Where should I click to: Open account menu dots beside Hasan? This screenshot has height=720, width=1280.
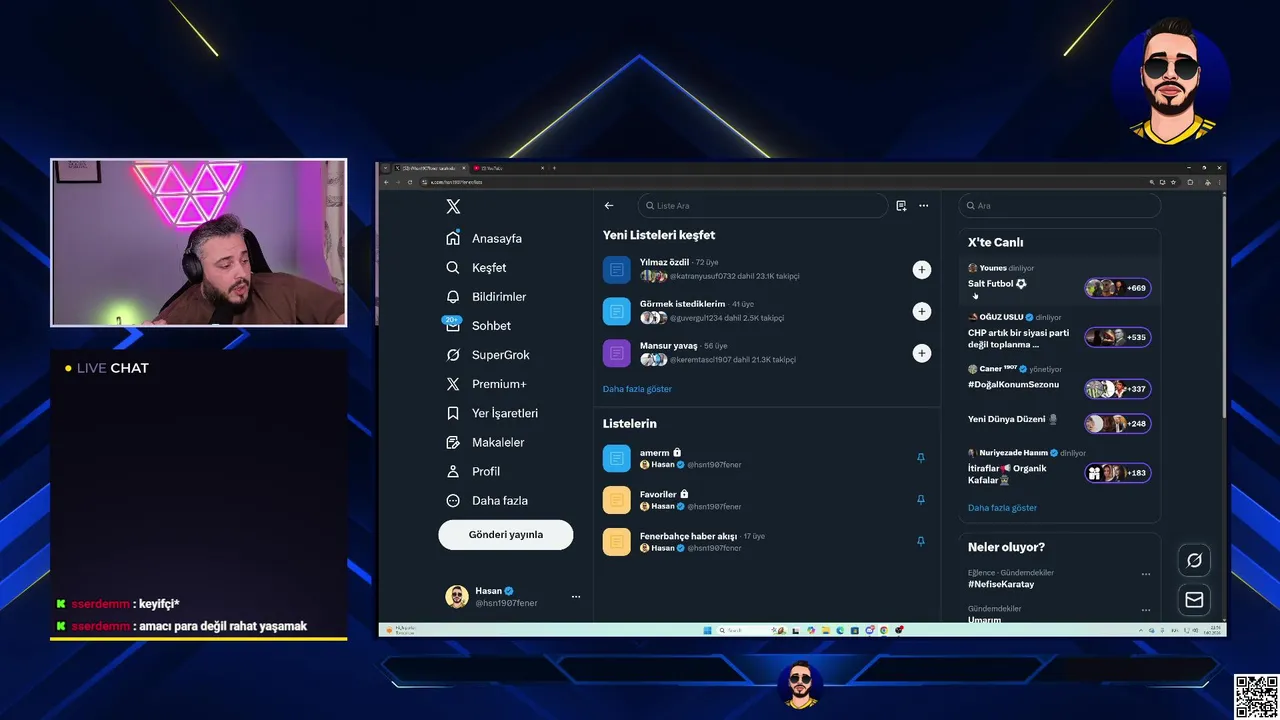click(x=576, y=597)
